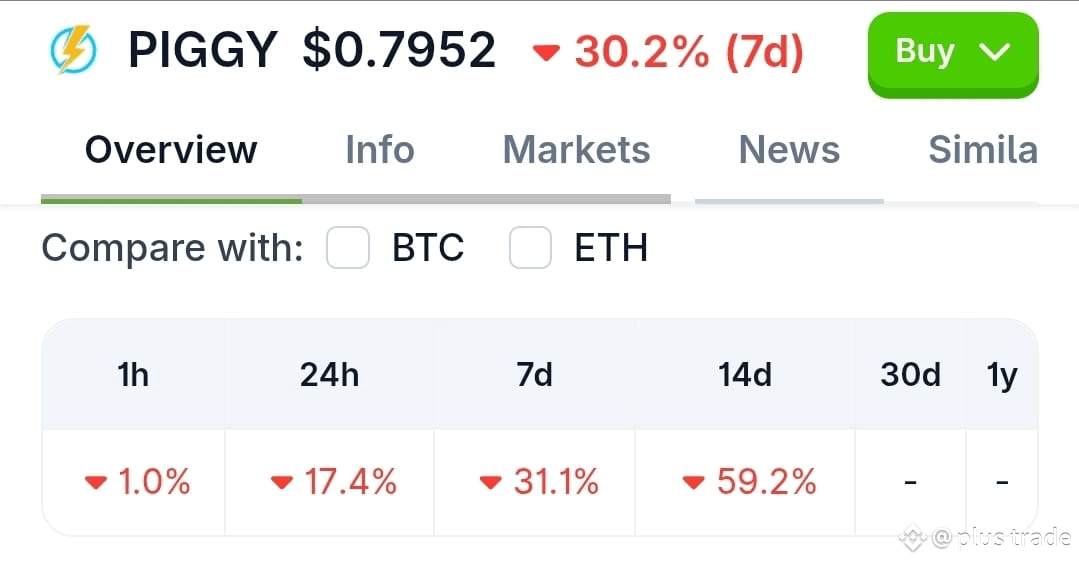Viewport: 1079px width, 563px height.
Task: Click the red down arrow beside 30.2% (7d)
Action: coord(547,52)
